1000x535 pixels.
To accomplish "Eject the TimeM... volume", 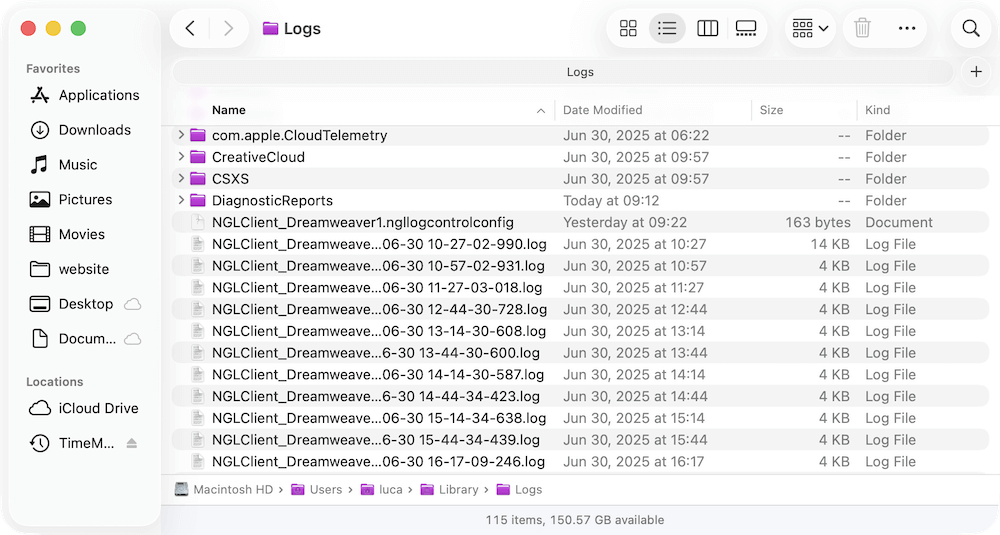I will click(x=131, y=443).
